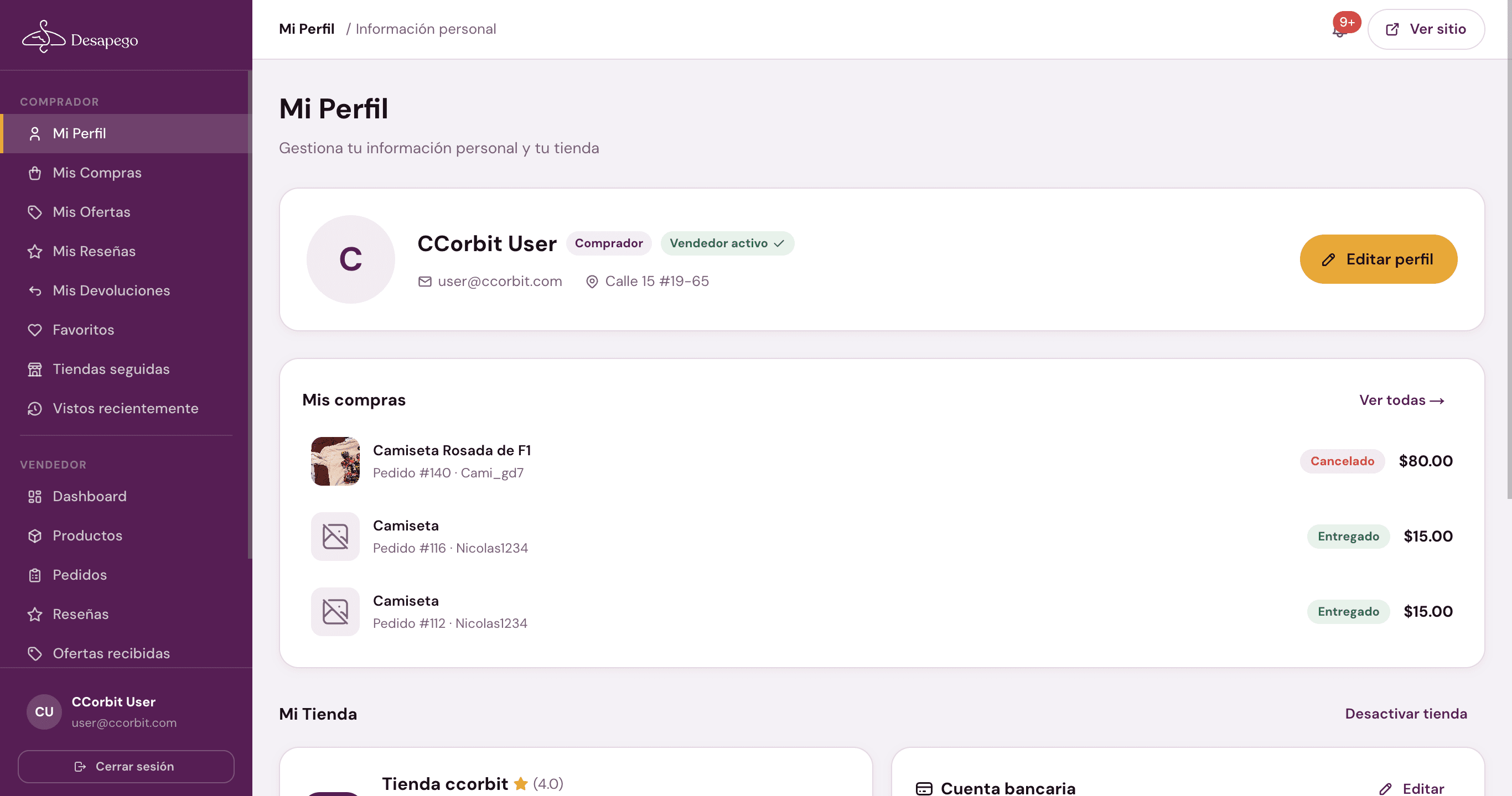Click the placeholder image icon for Pedido #112
The image size is (1512, 796).
click(x=335, y=612)
